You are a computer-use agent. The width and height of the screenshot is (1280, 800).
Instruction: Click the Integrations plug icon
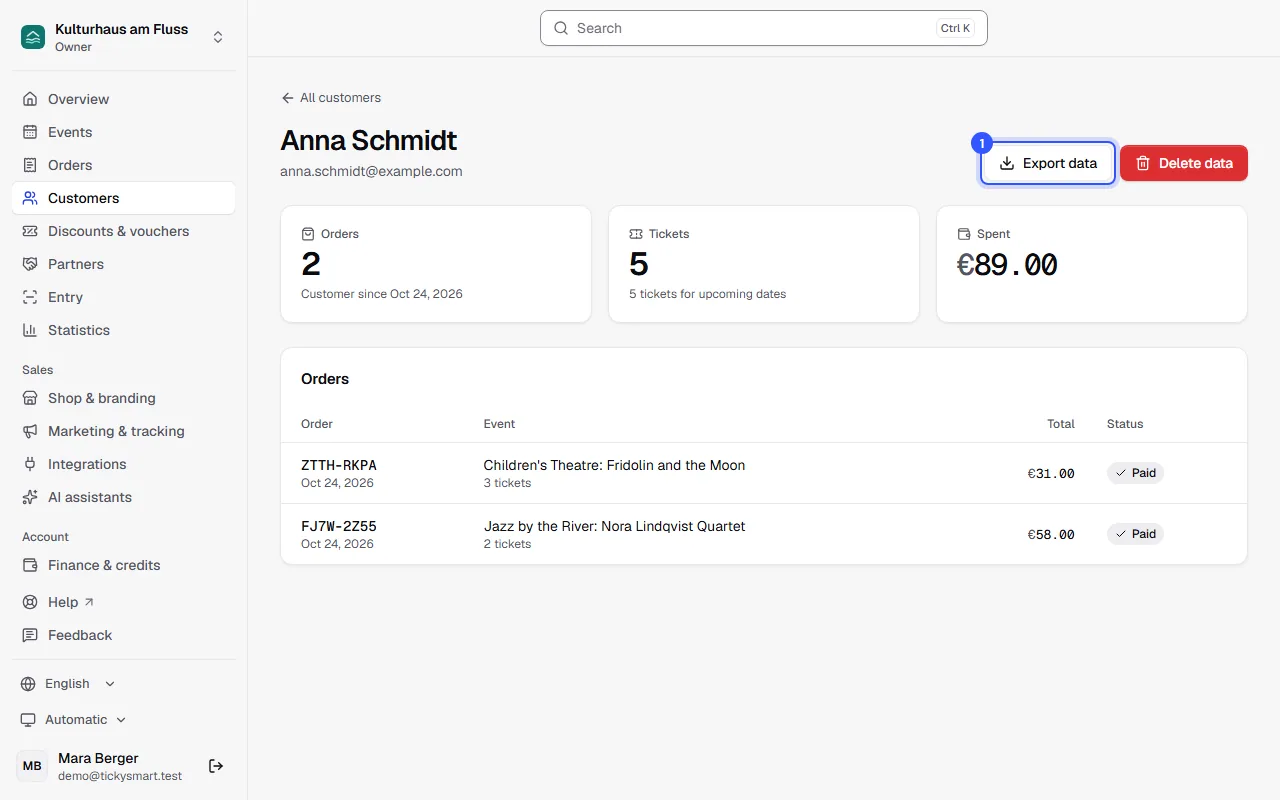pos(30,464)
